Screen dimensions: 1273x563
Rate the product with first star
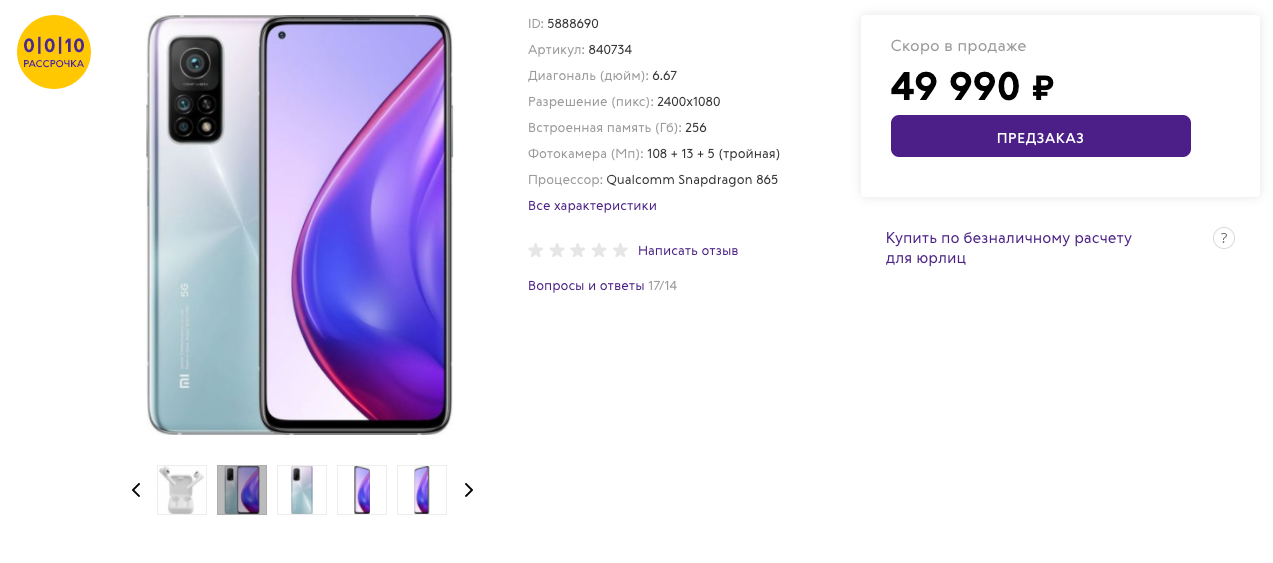pyautogui.click(x=536, y=250)
